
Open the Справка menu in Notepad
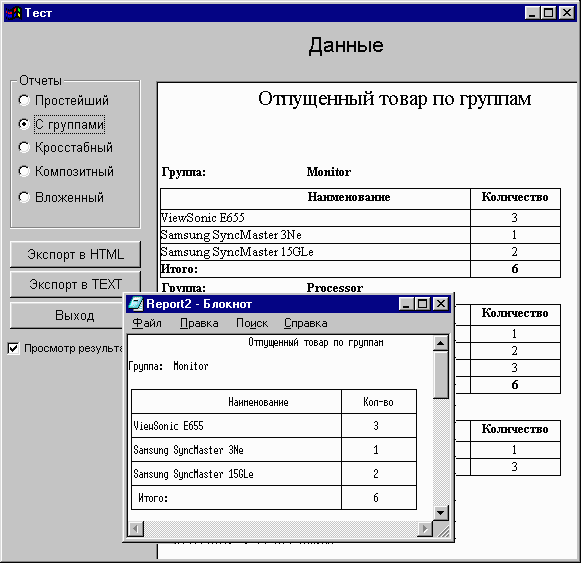(306, 323)
